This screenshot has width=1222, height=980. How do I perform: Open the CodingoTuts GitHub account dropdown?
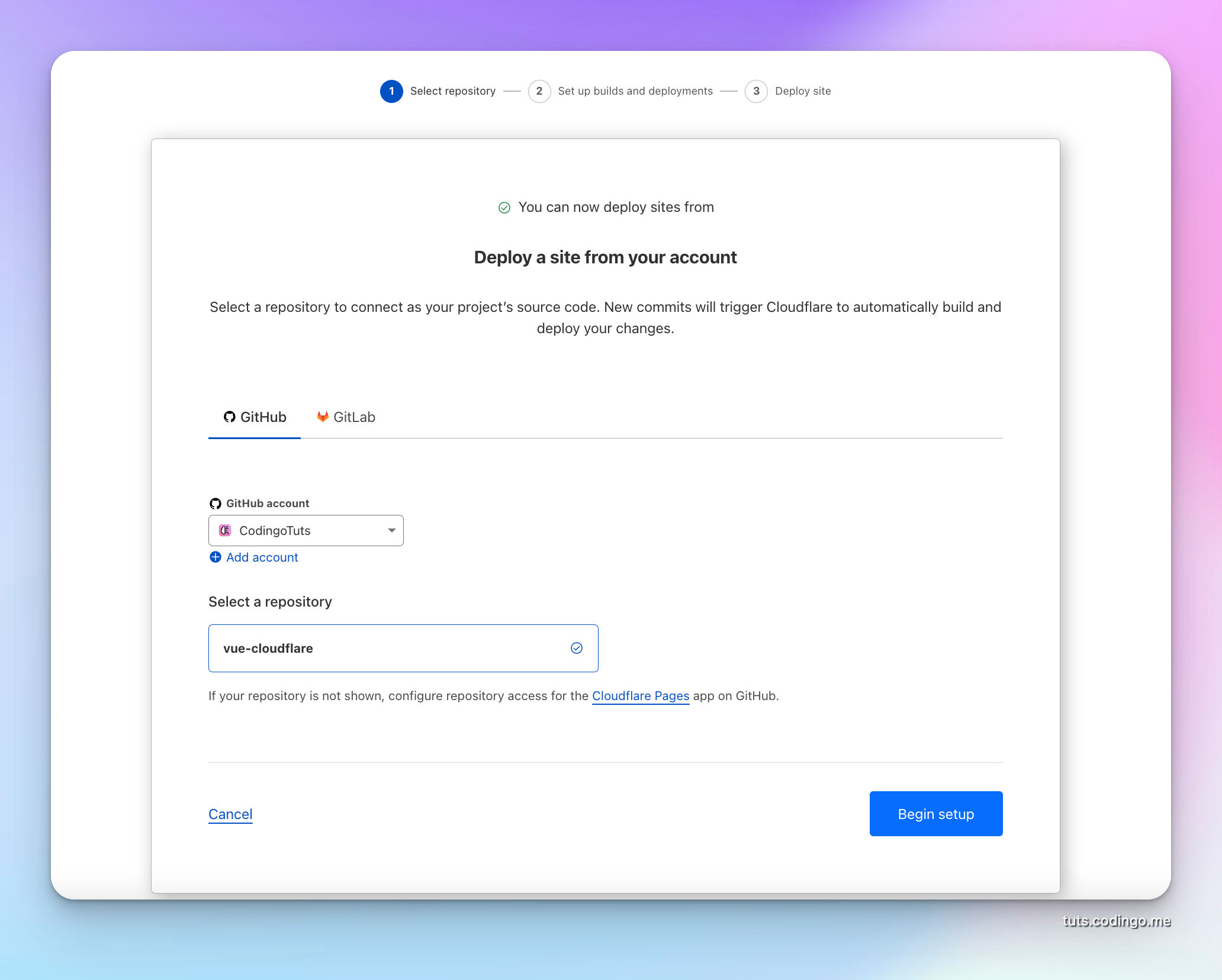coord(305,530)
